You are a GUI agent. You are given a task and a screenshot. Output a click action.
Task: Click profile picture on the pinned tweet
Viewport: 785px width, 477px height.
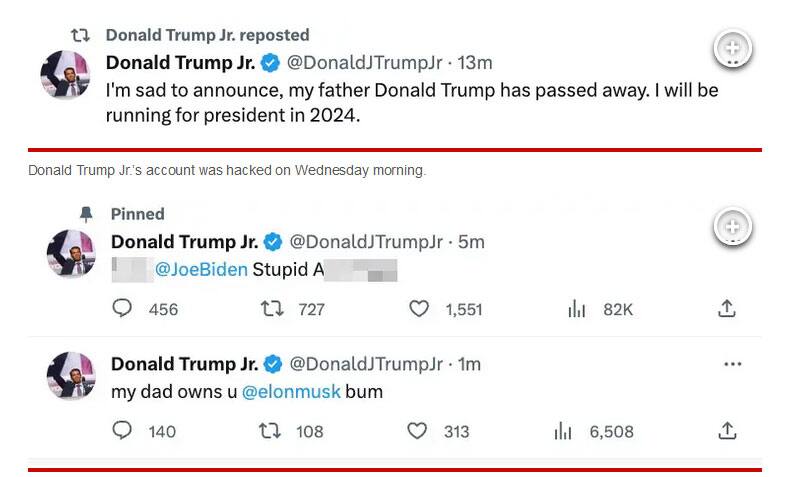click(70, 253)
